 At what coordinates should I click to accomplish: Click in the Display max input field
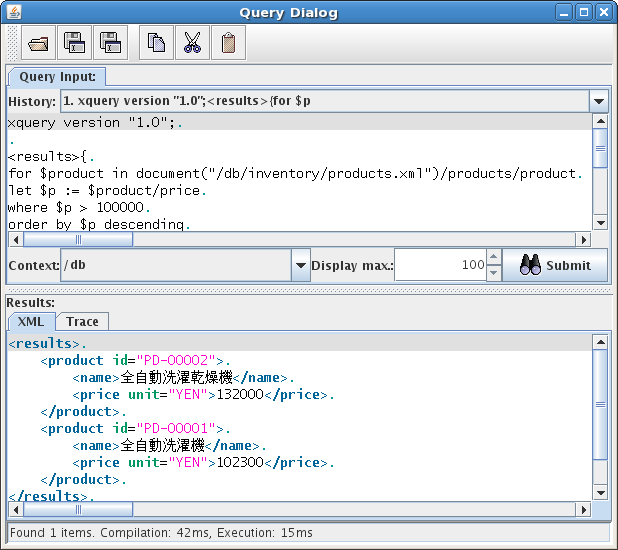click(440, 265)
